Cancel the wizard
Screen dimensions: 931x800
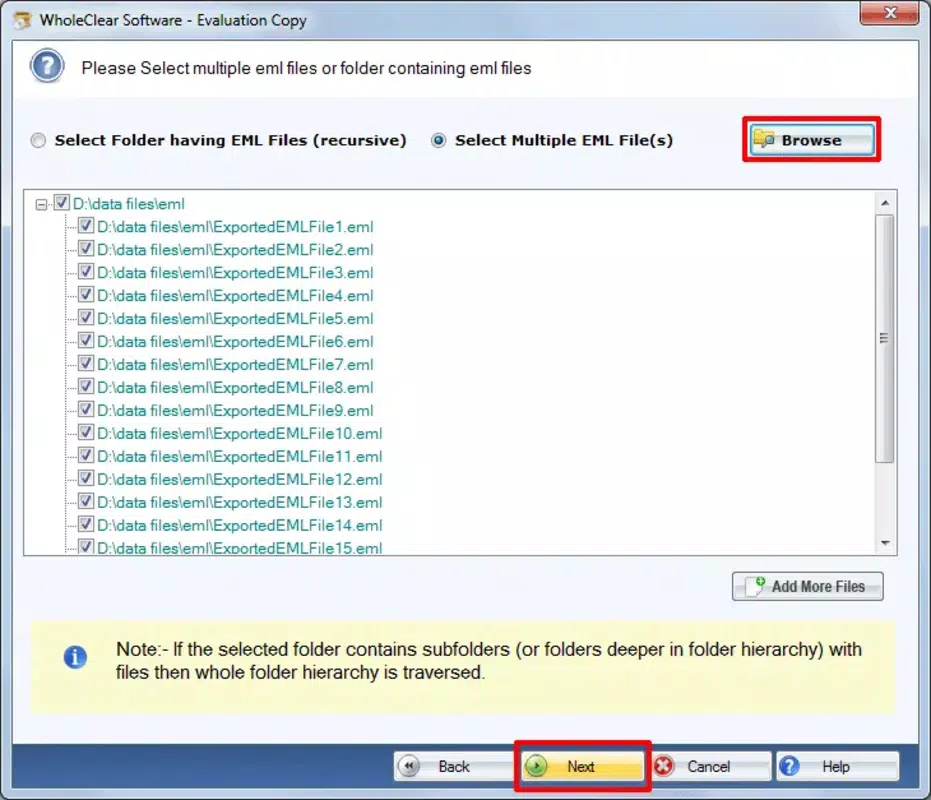(x=711, y=766)
